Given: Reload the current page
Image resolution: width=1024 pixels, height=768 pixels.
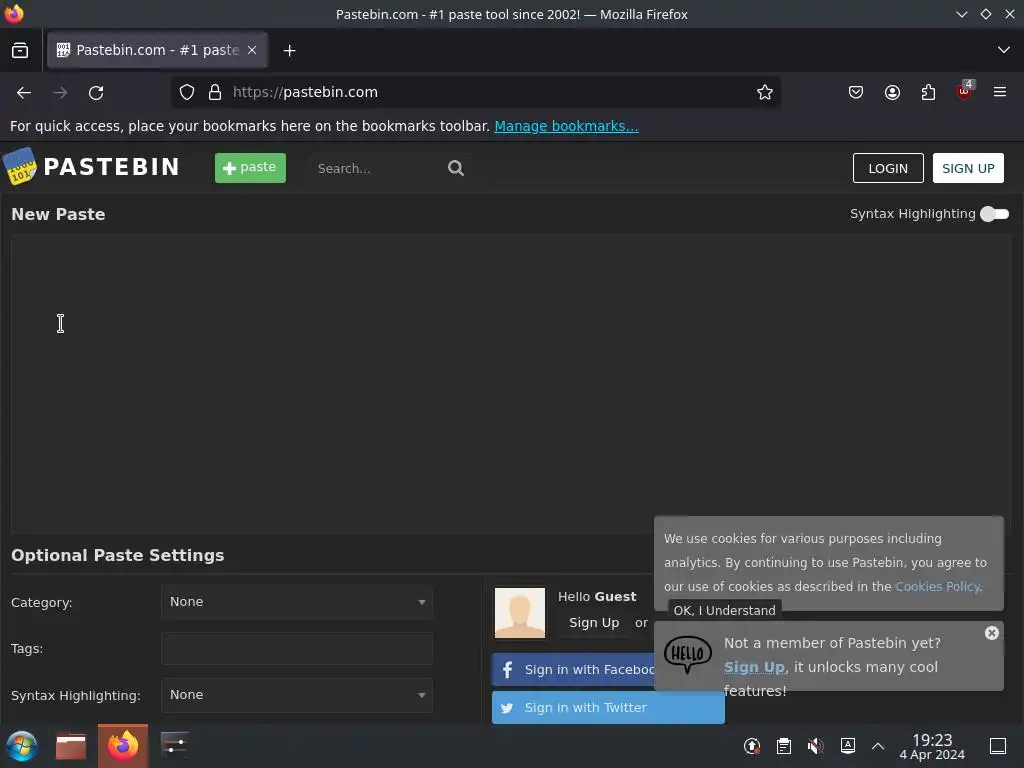Looking at the screenshot, I should [96, 93].
